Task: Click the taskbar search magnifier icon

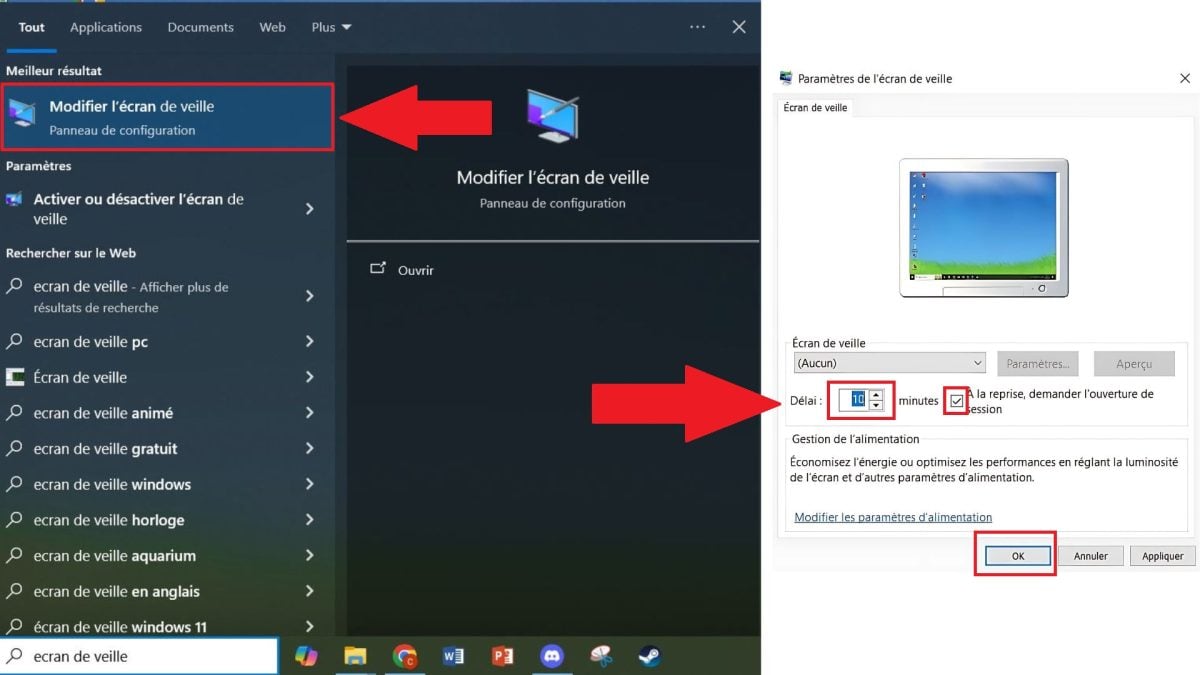Action: 15,656
